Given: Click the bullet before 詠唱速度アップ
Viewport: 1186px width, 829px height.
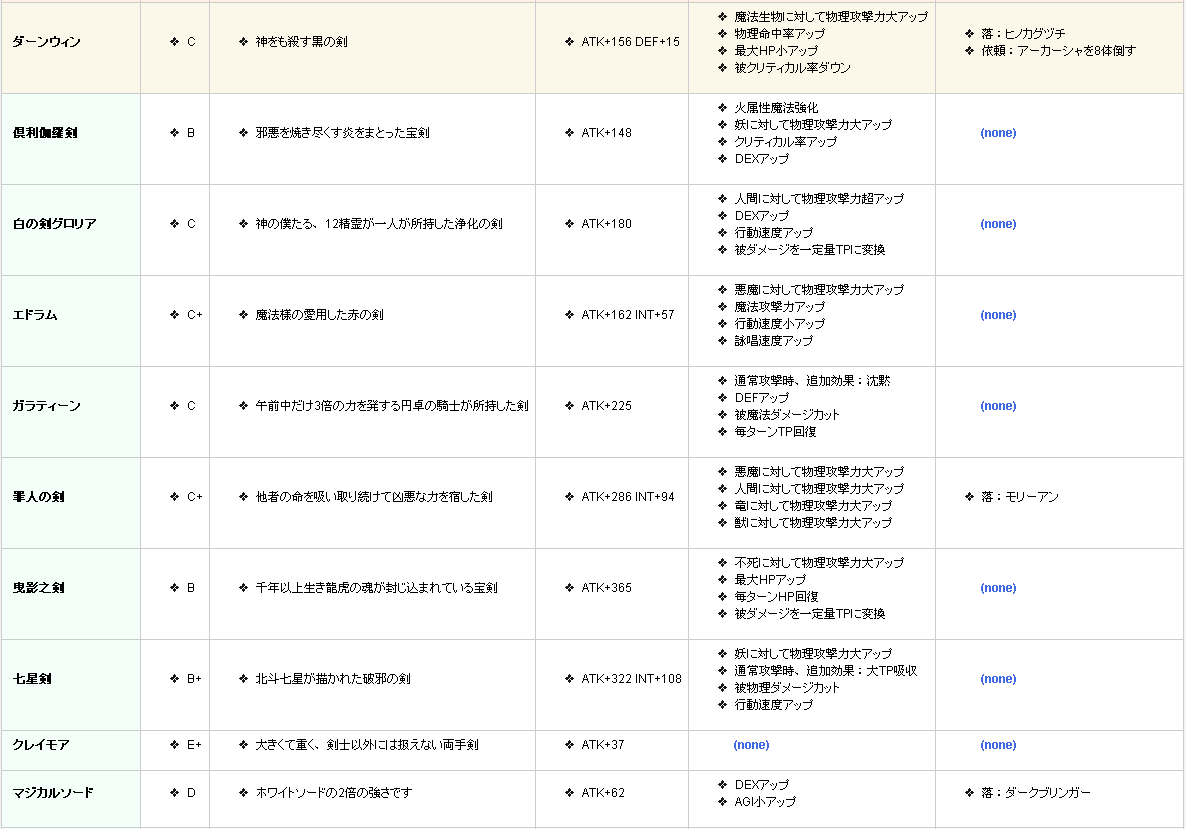Looking at the screenshot, I should click(723, 341).
